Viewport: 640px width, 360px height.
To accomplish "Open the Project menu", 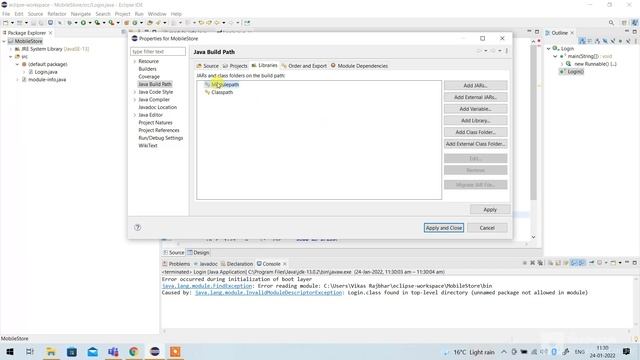I will [x=122, y=14].
